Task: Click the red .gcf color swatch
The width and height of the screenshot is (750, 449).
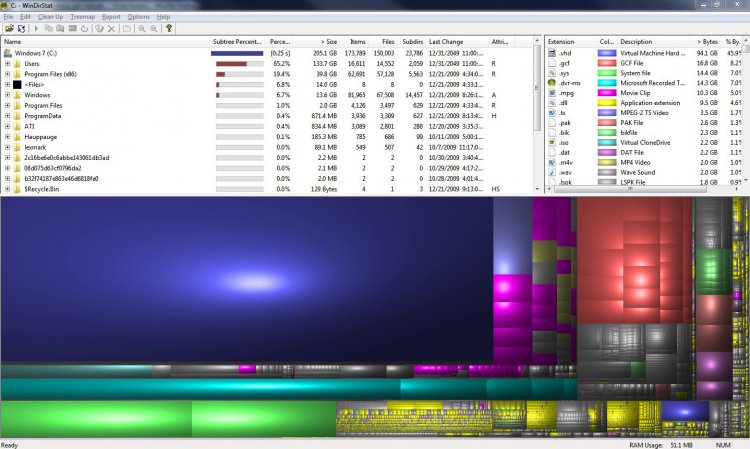Action: click(607, 63)
